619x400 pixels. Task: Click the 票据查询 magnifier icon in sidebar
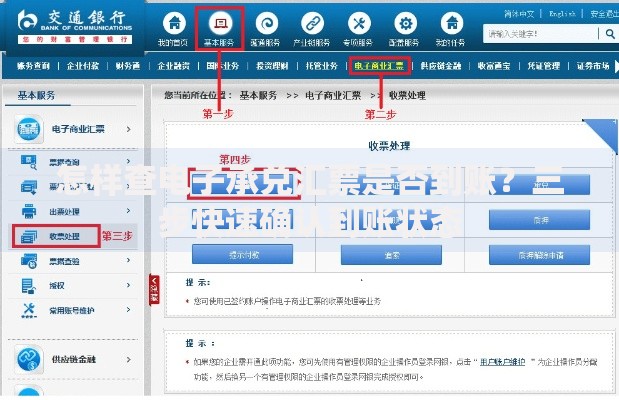coord(29,162)
